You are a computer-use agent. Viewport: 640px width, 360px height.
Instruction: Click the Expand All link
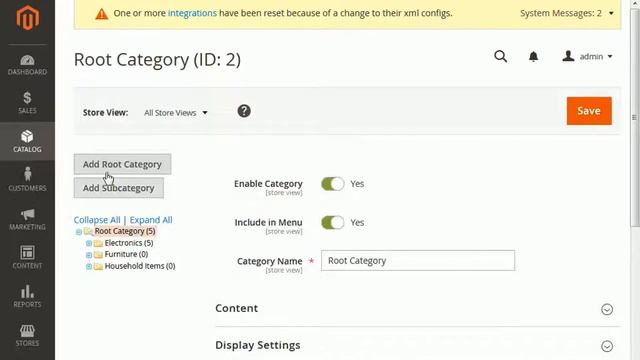[x=151, y=220]
